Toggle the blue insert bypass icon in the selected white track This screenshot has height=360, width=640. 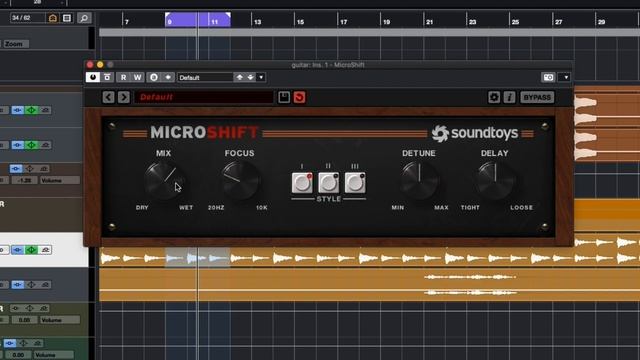point(17,250)
